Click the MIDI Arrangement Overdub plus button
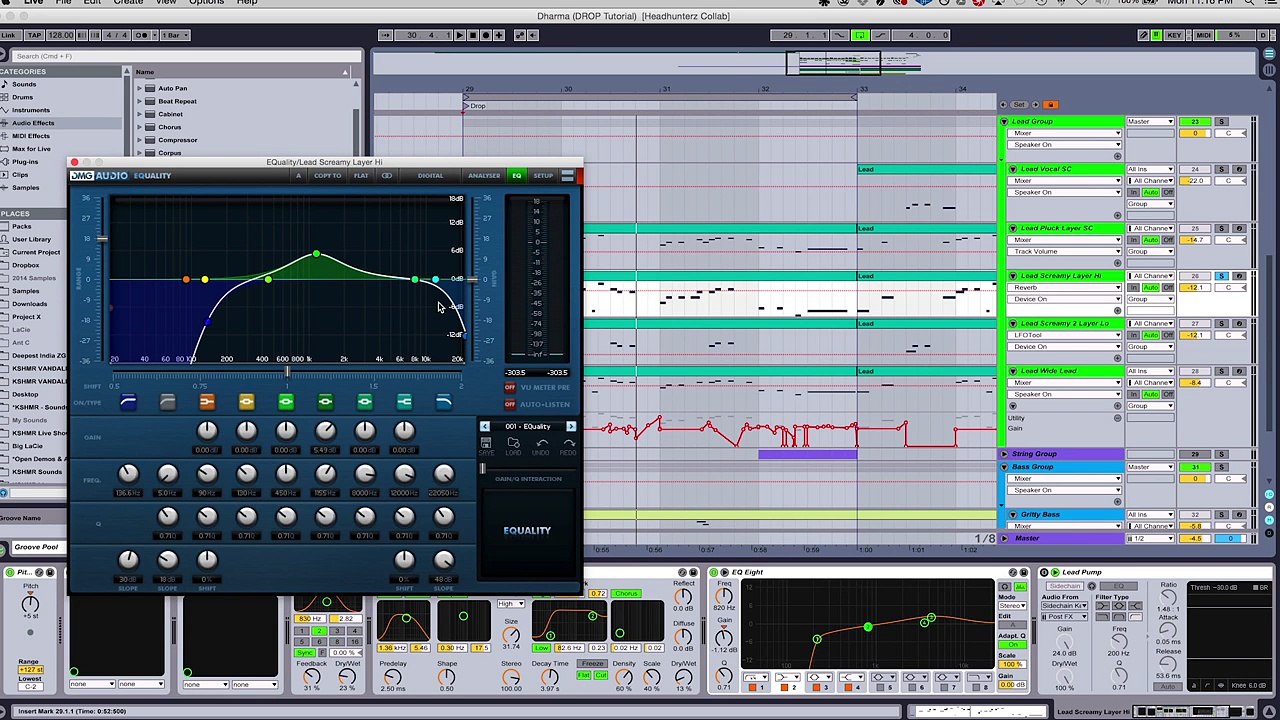The image size is (1280, 720). pos(500,35)
